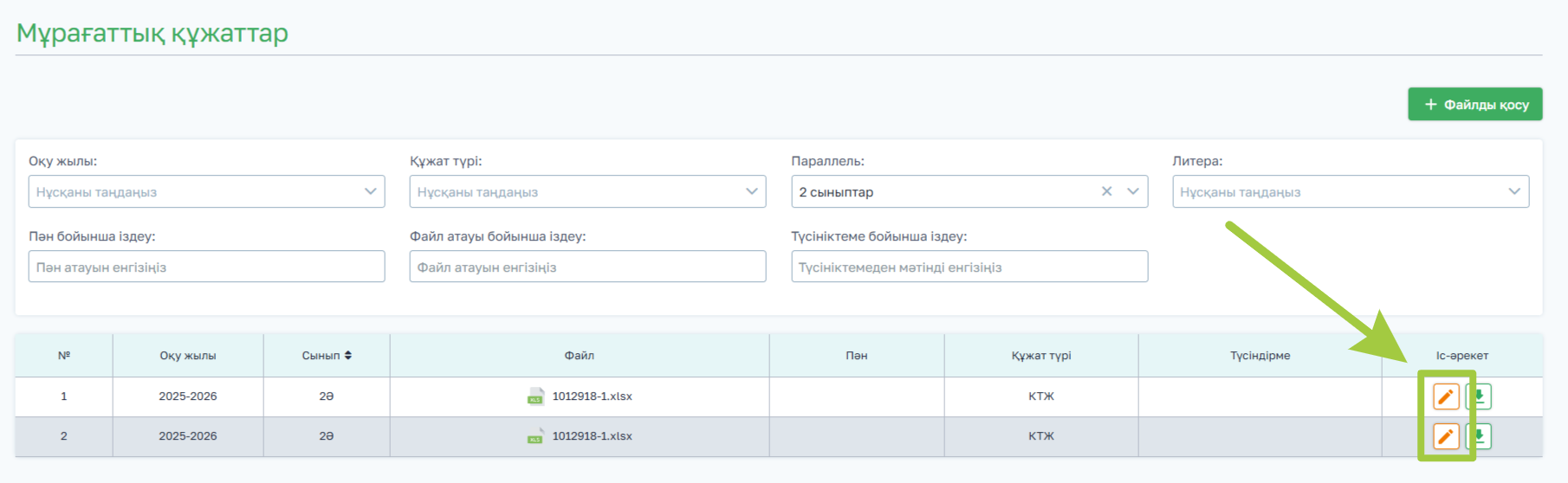Click row number 2 cell
Screen dimensions: 1568x483
pyautogui.click(x=64, y=436)
